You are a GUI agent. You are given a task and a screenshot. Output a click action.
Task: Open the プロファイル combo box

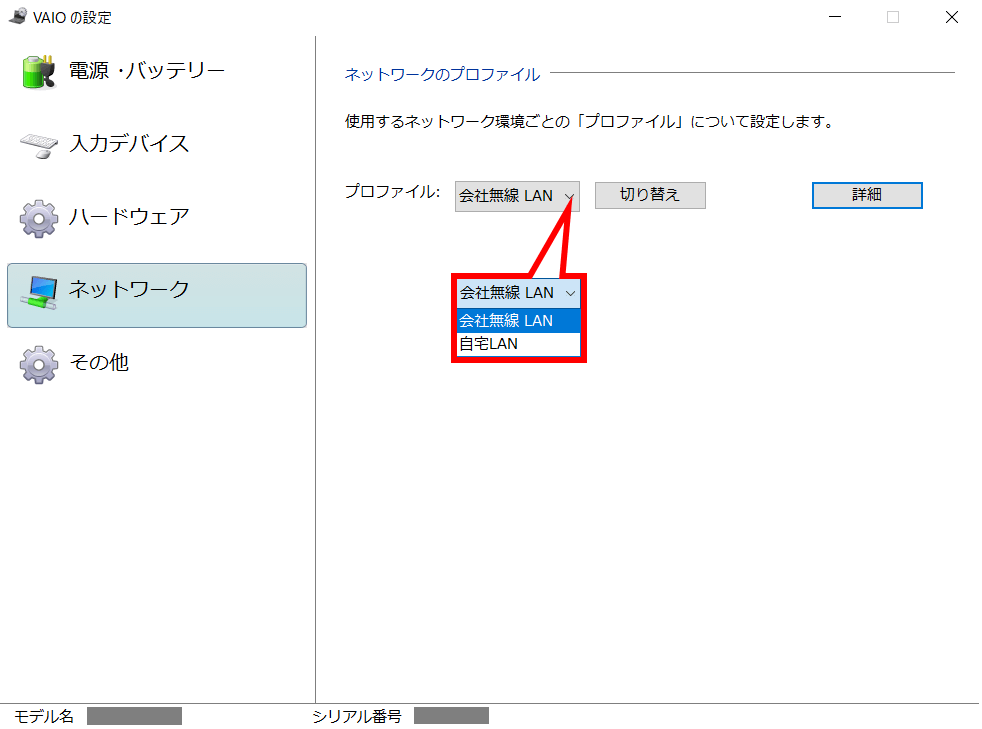[517, 196]
